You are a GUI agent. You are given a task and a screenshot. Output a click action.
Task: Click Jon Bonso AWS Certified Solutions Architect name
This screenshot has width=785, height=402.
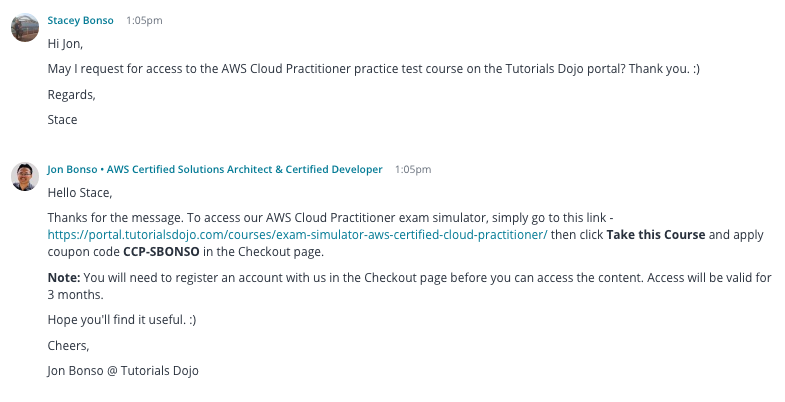[215, 169]
